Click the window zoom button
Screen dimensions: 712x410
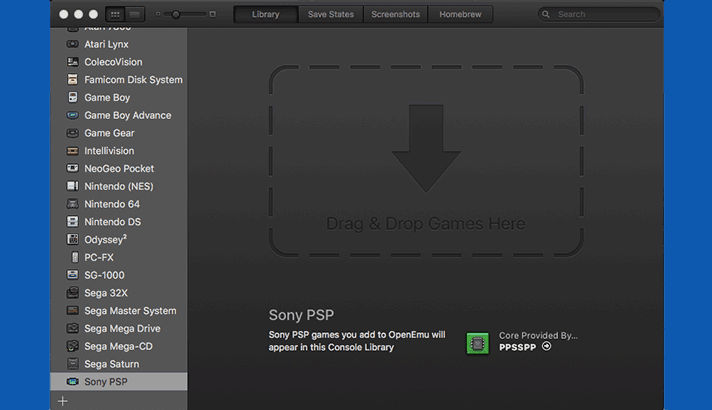pos(94,14)
